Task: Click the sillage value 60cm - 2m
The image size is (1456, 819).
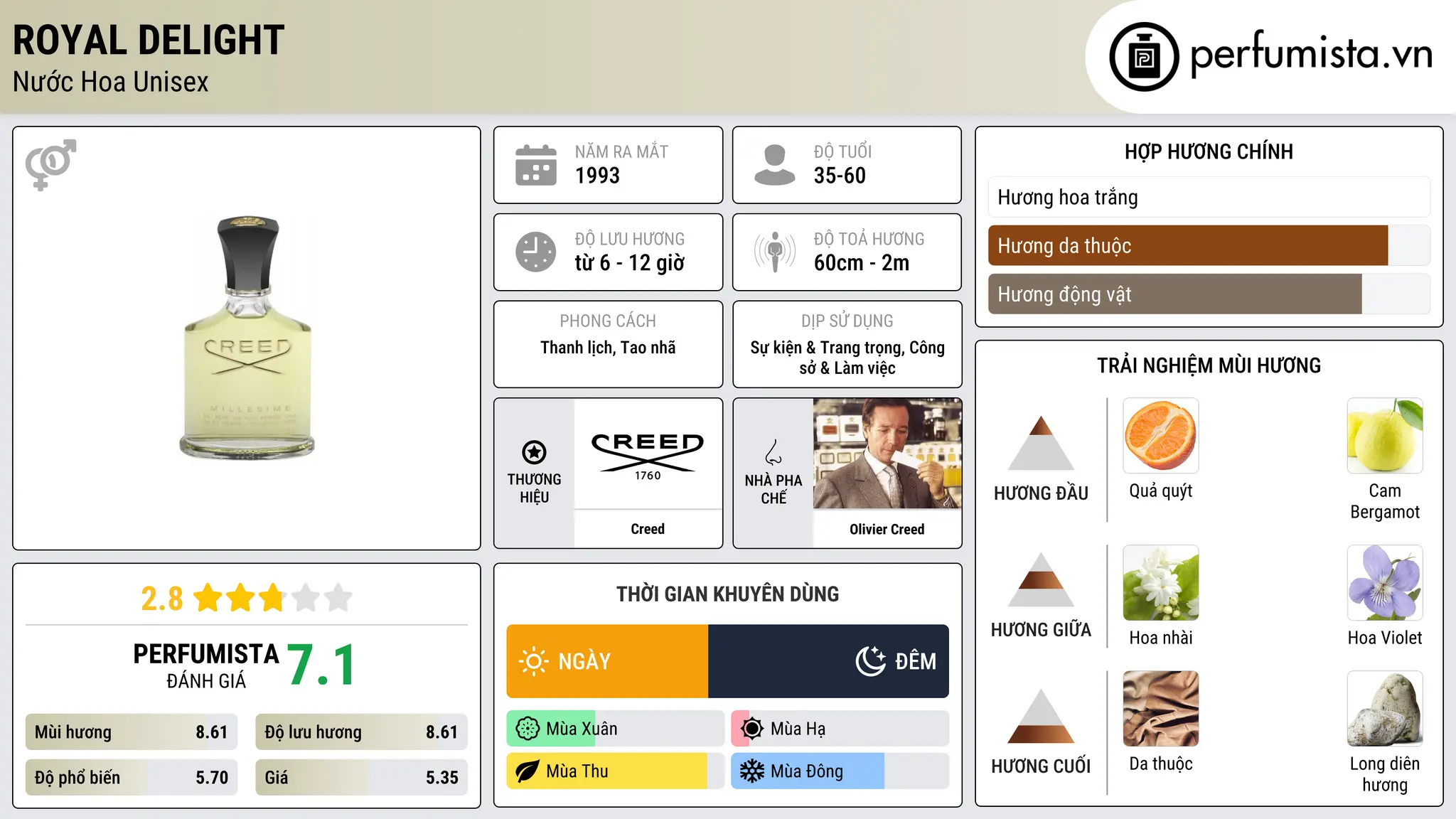Action: point(862,263)
